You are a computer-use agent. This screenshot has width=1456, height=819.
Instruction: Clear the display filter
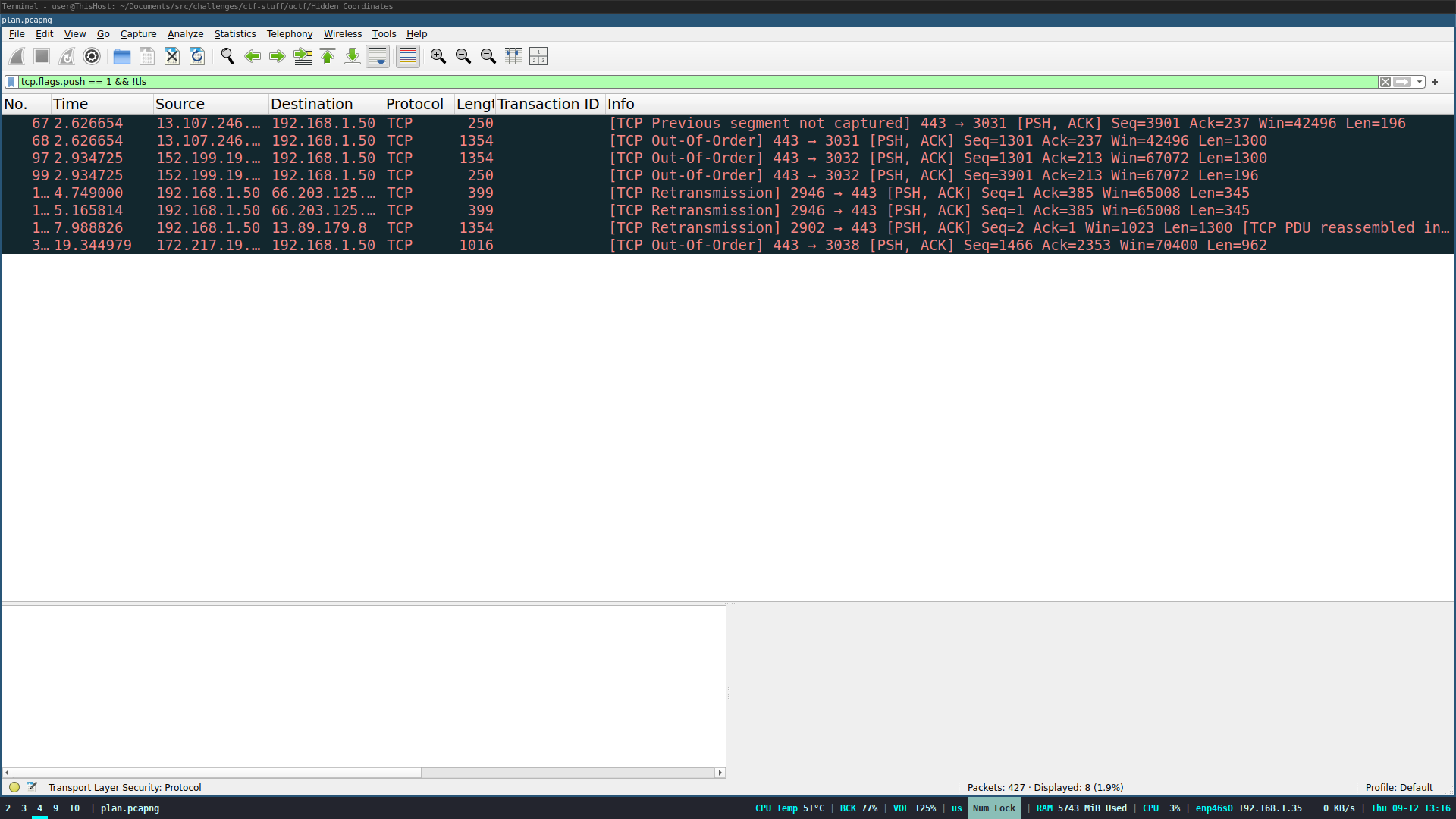click(1385, 82)
